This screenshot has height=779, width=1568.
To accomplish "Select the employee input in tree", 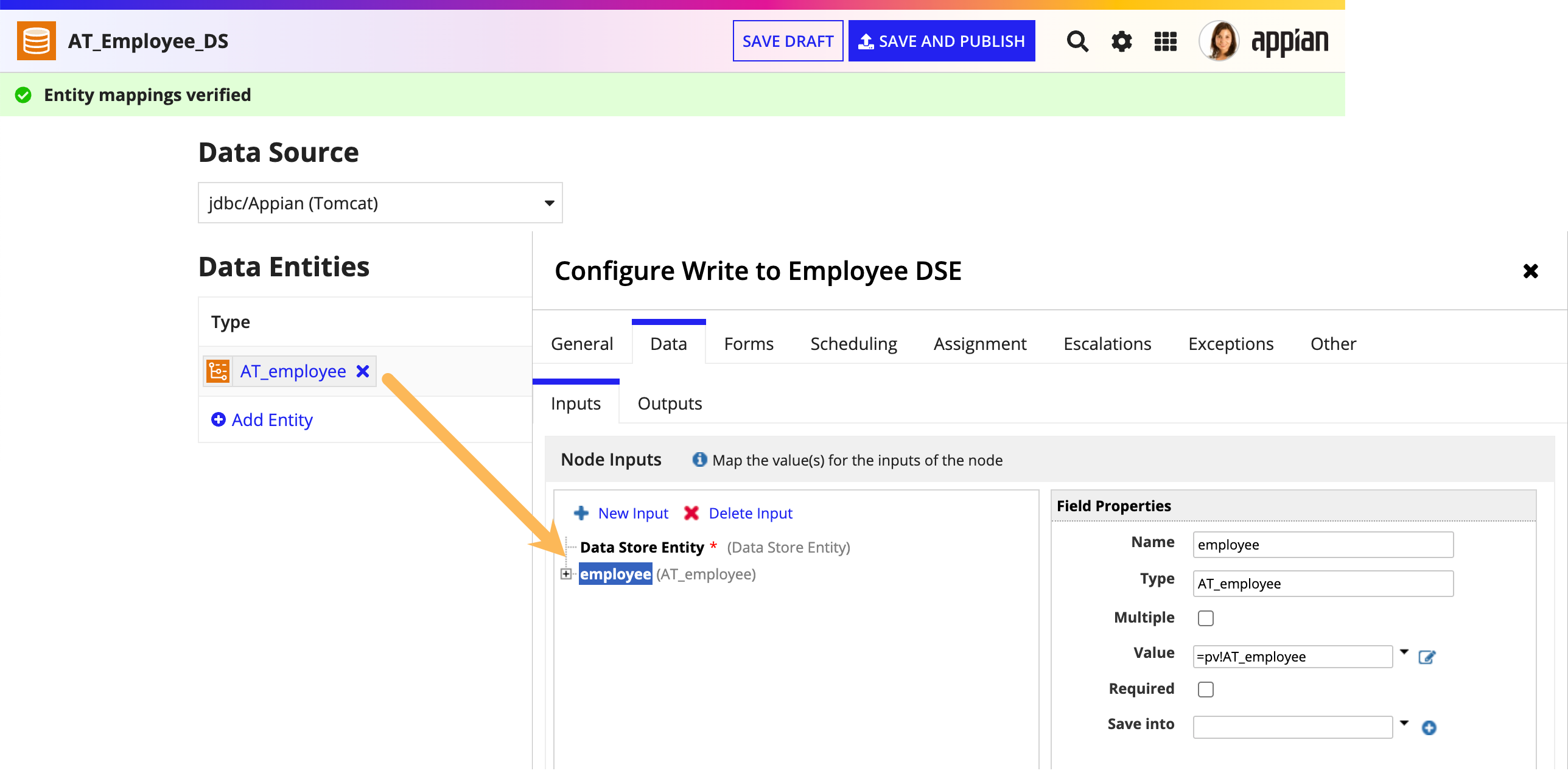I will (x=615, y=574).
